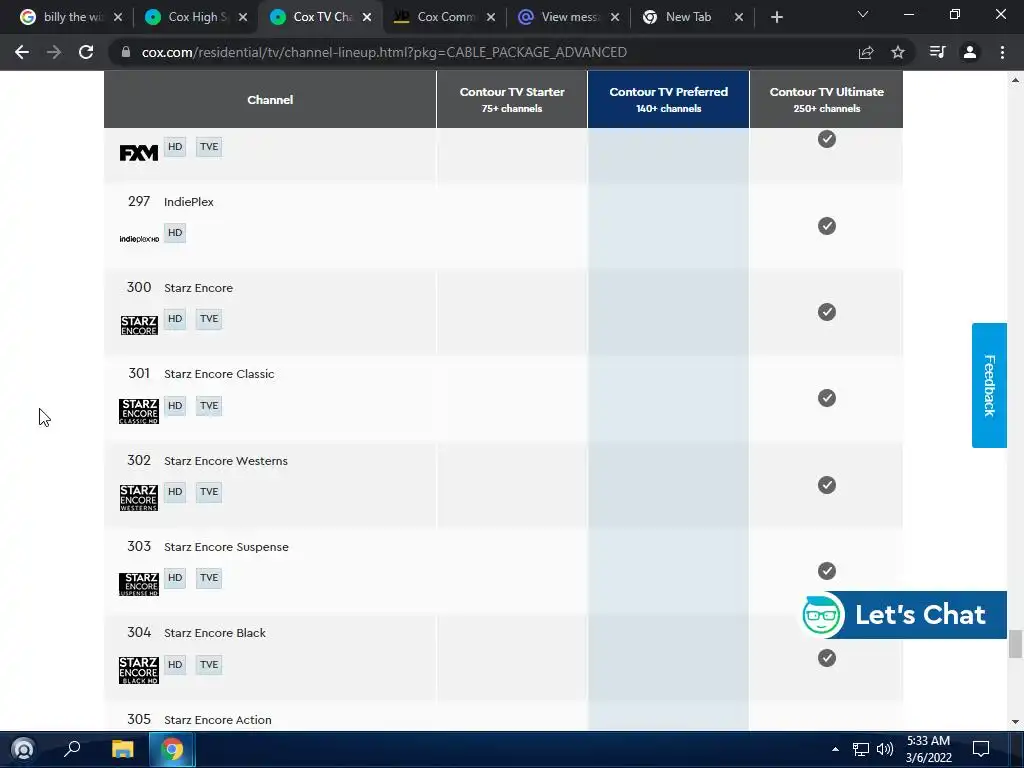Click the Ultimate checkmark for Starz Encore Black
This screenshot has height=768, width=1024.
coord(827,658)
